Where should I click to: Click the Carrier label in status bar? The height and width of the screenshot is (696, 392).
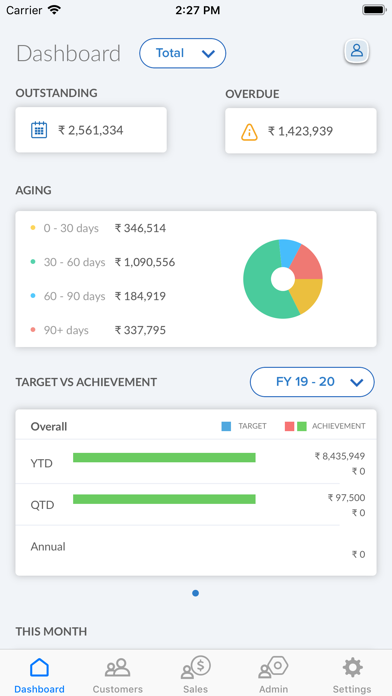point(25,10)
